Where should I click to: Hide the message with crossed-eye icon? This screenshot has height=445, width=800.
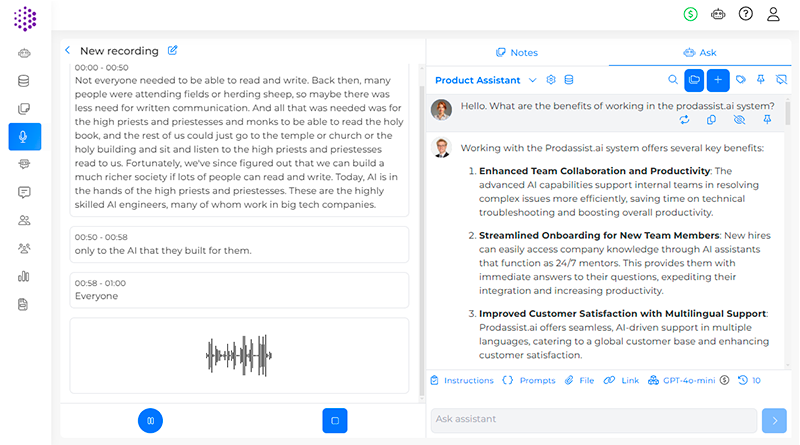pyautogui.click(x=739, y=120)
